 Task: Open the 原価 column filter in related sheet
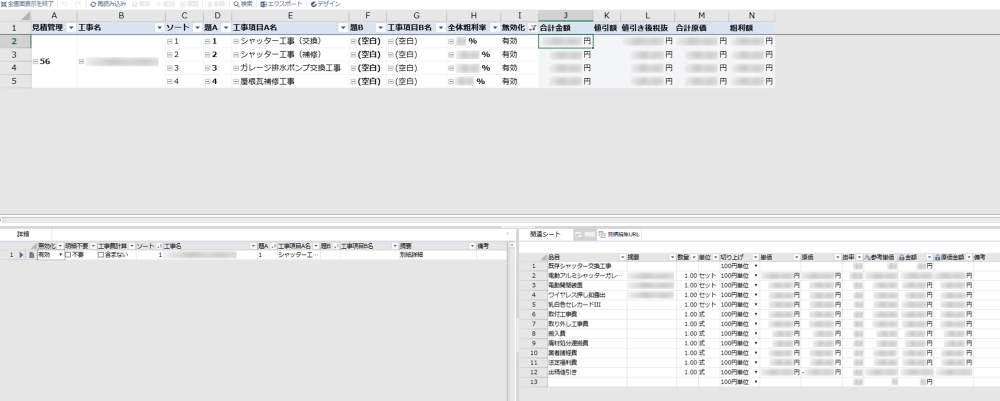pyautogui.click(x=838, y=257)
